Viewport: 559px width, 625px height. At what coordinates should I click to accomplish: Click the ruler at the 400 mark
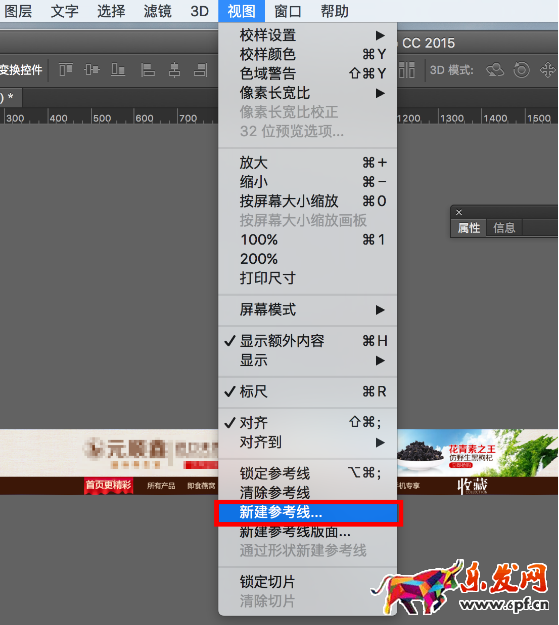pos(59,118)
